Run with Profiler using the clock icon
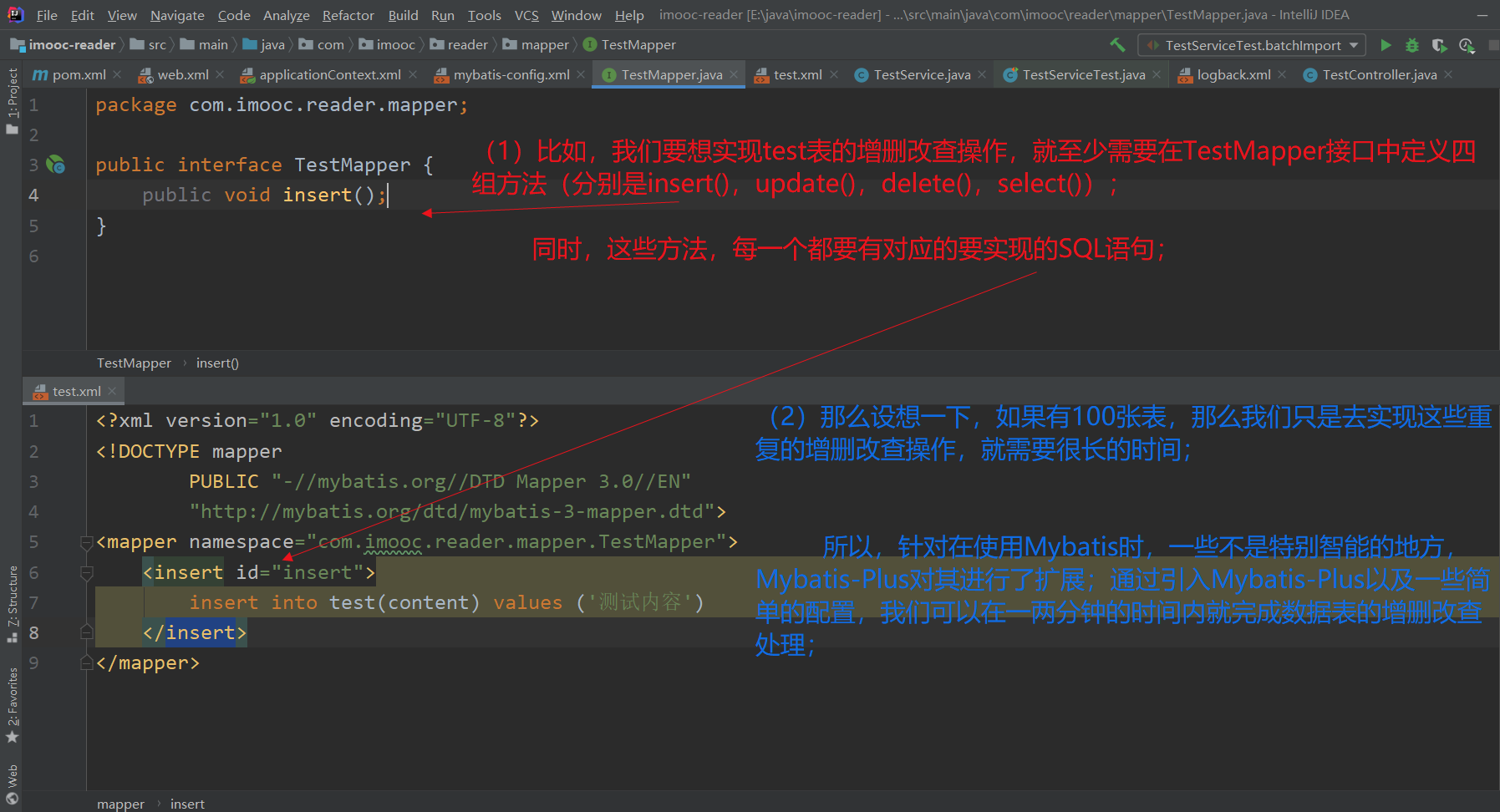This screenshot has height=812, width=1500. click(1467, 45)
